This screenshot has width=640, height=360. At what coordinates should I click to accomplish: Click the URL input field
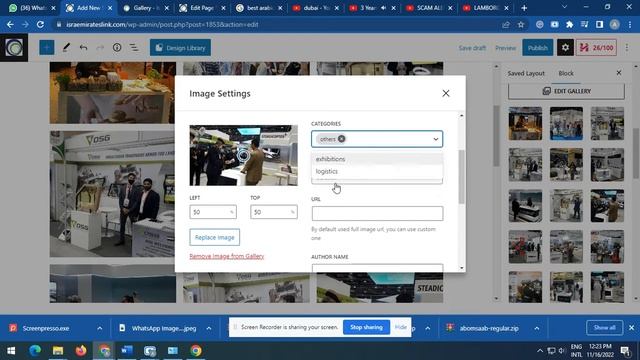pos(377,213)
